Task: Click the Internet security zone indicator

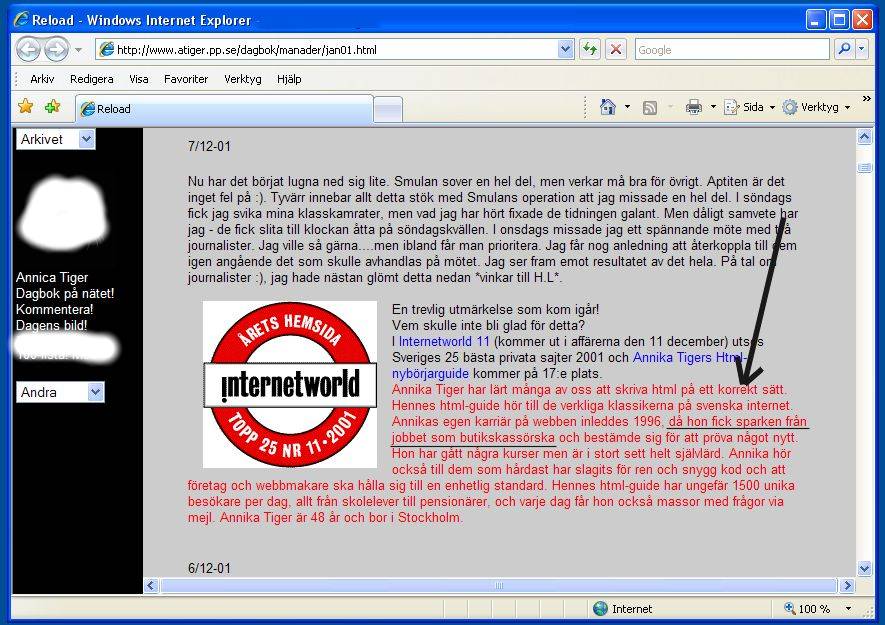Action: (x=623, y=609)
